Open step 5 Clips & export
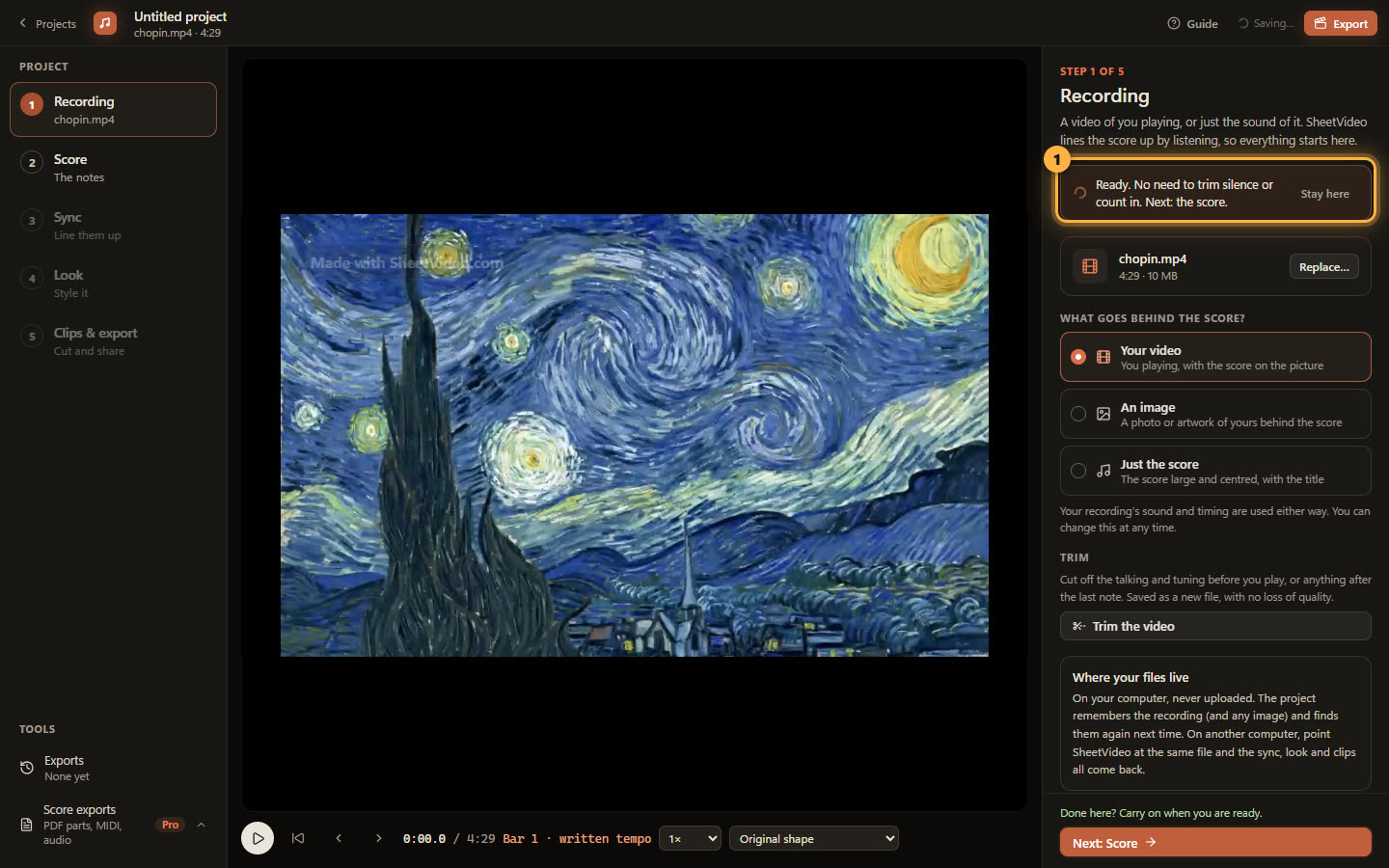 (x=113, y=340)
